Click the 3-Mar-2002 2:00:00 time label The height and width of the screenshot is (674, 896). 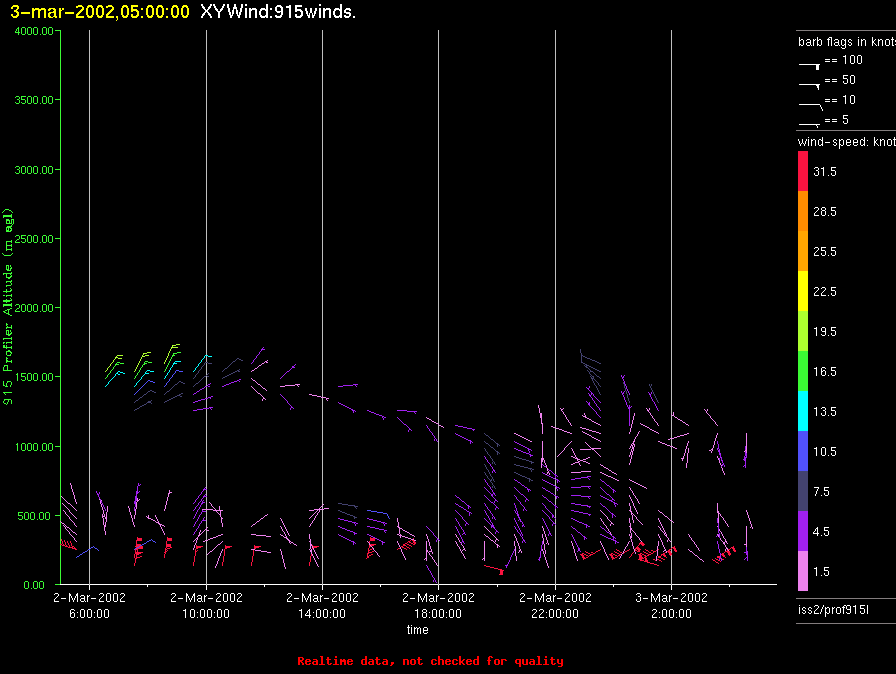coord(671,605)
